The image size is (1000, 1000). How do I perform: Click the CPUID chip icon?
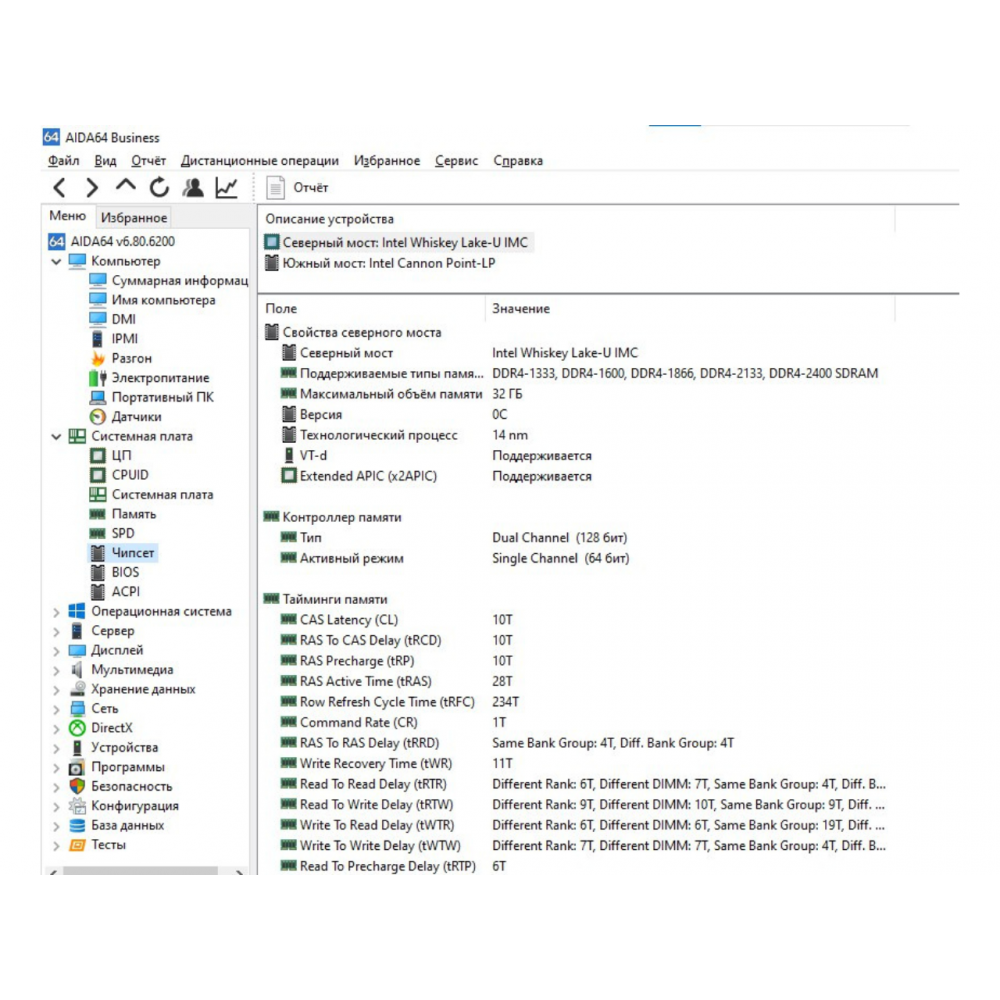[x=98, y=475]
